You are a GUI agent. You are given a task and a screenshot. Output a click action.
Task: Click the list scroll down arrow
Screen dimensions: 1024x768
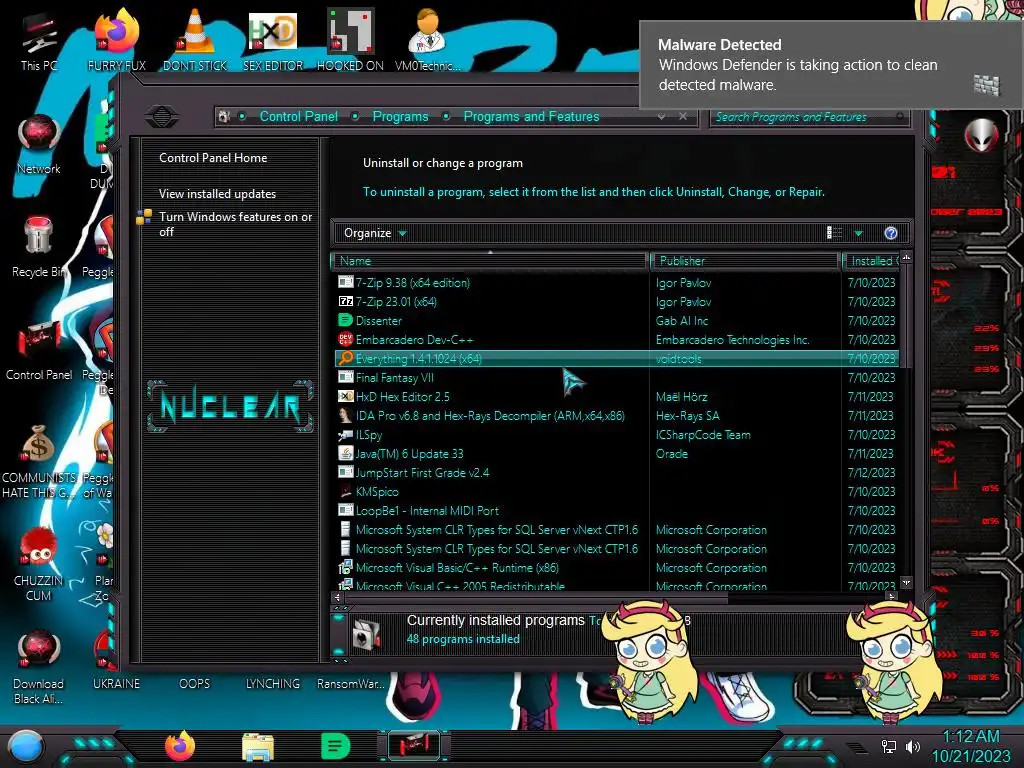(906, 582)
